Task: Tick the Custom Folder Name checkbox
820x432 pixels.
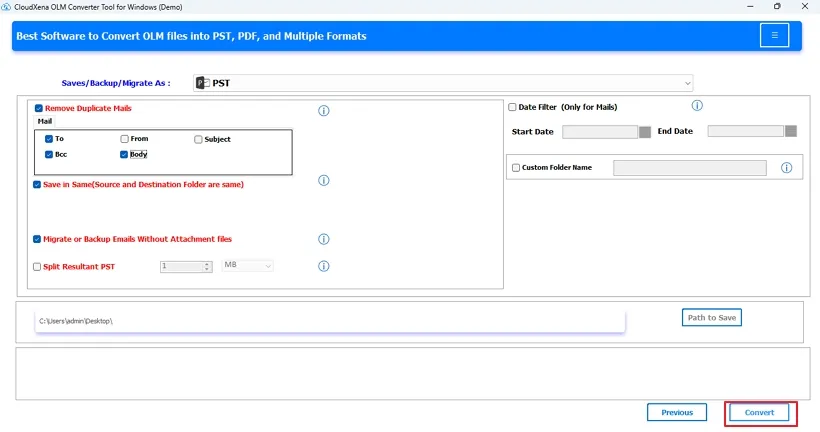Action: tap(516, 168)
